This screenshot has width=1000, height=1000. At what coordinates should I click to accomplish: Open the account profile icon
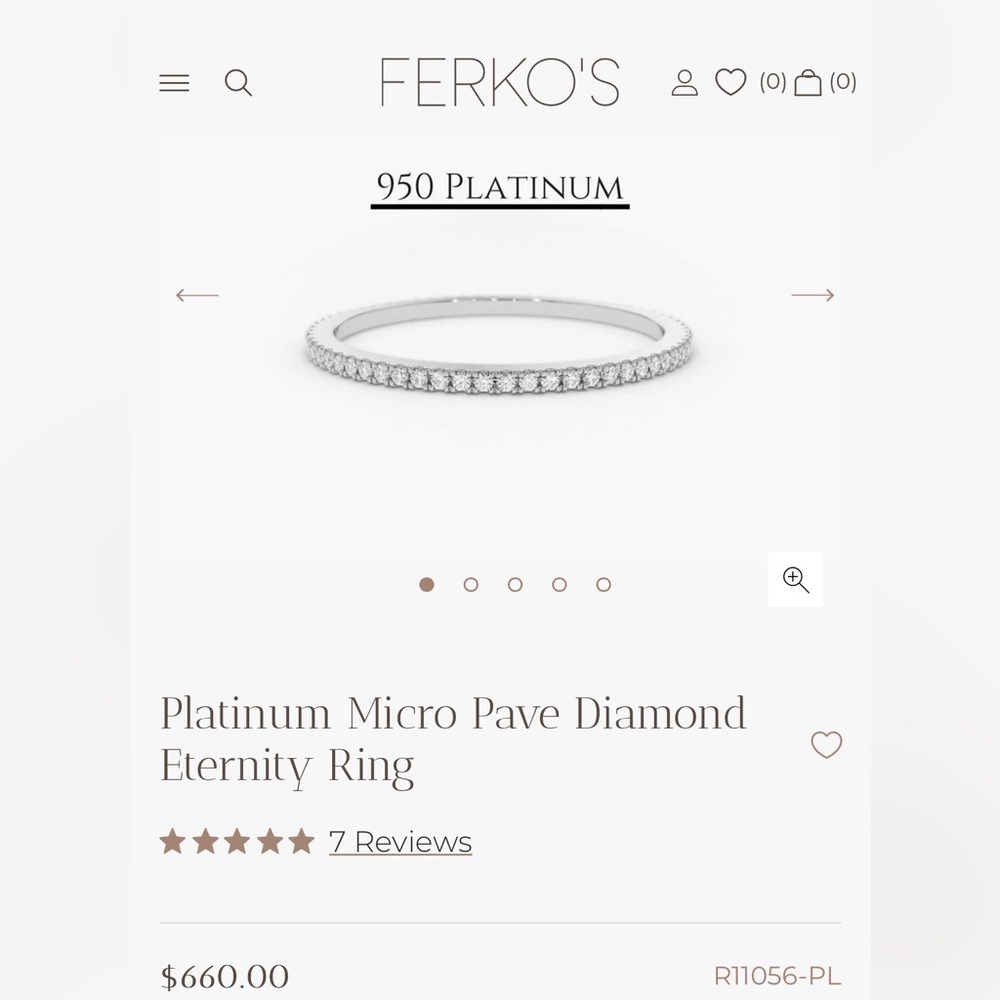(684, 84)
